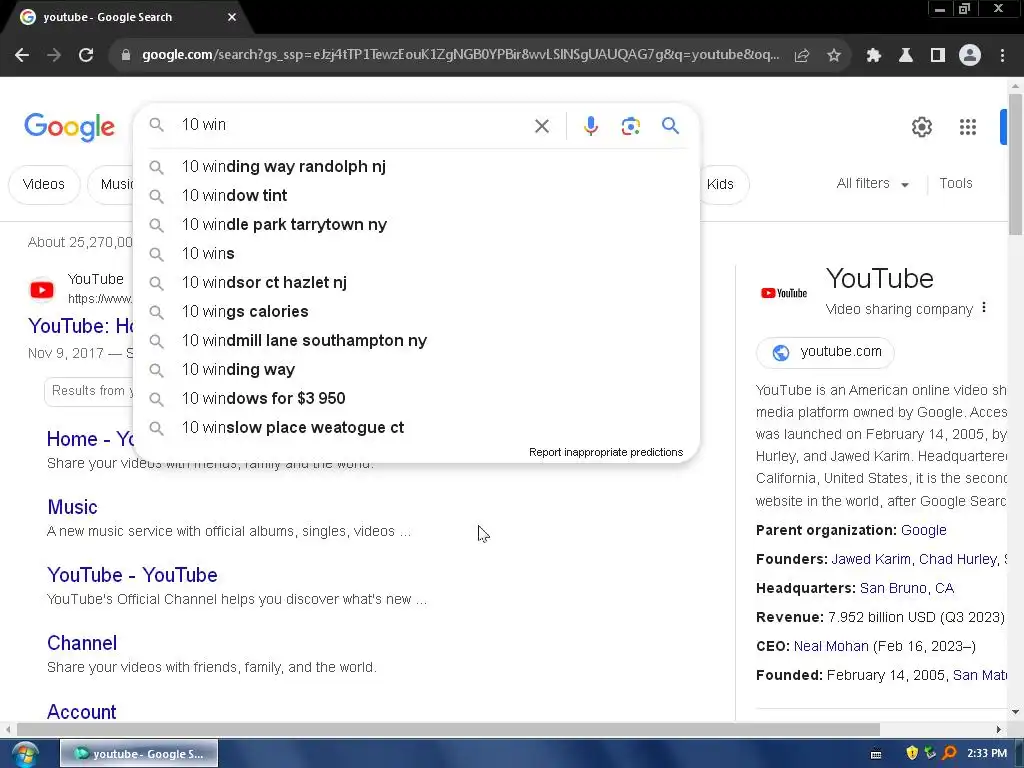
Task: Open the Chad Hurley founder link
Action: tap(958, 559)
